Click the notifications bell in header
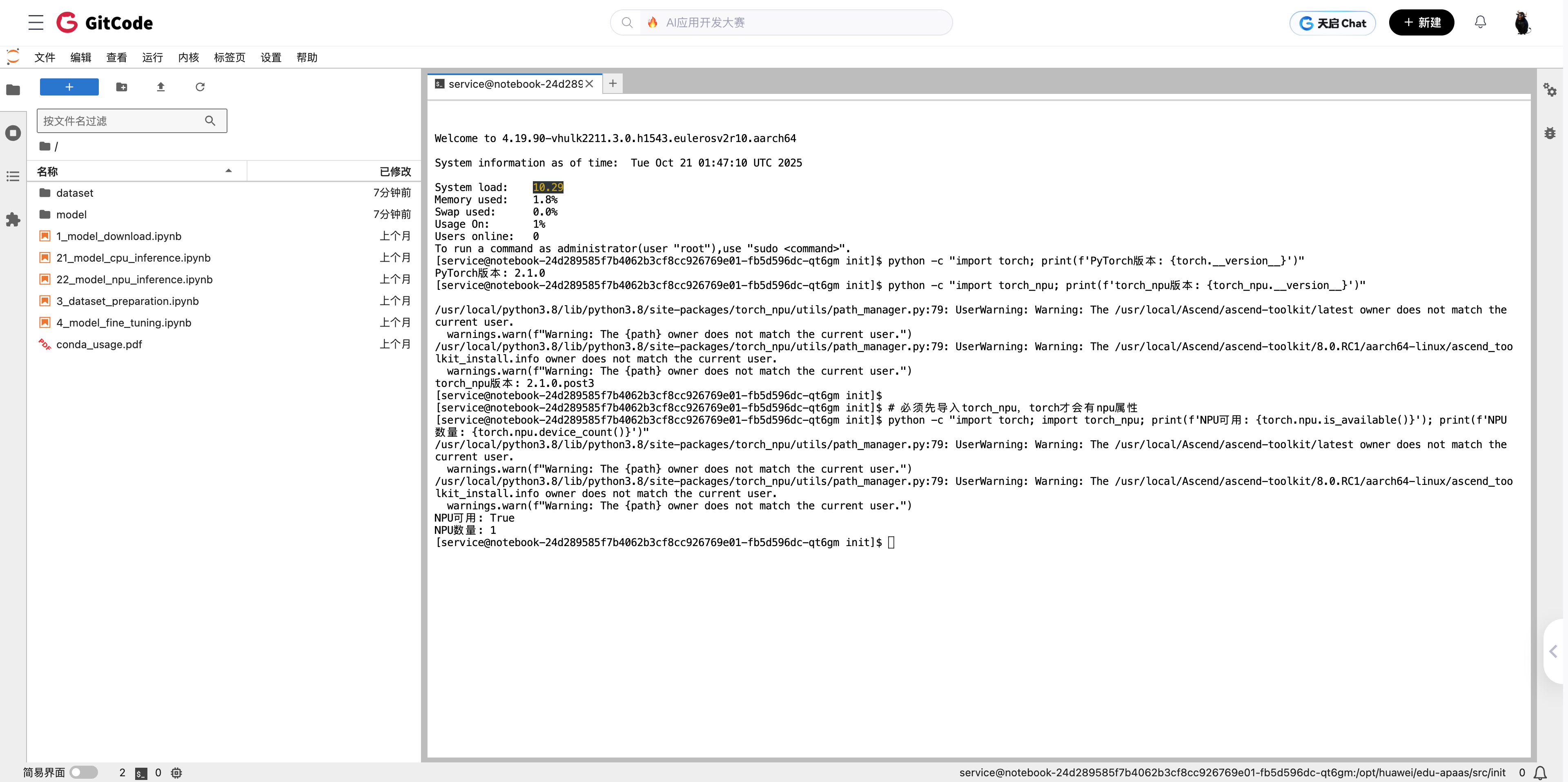The height and width of the screenshot is (782, 1568). pos(1480,22)
